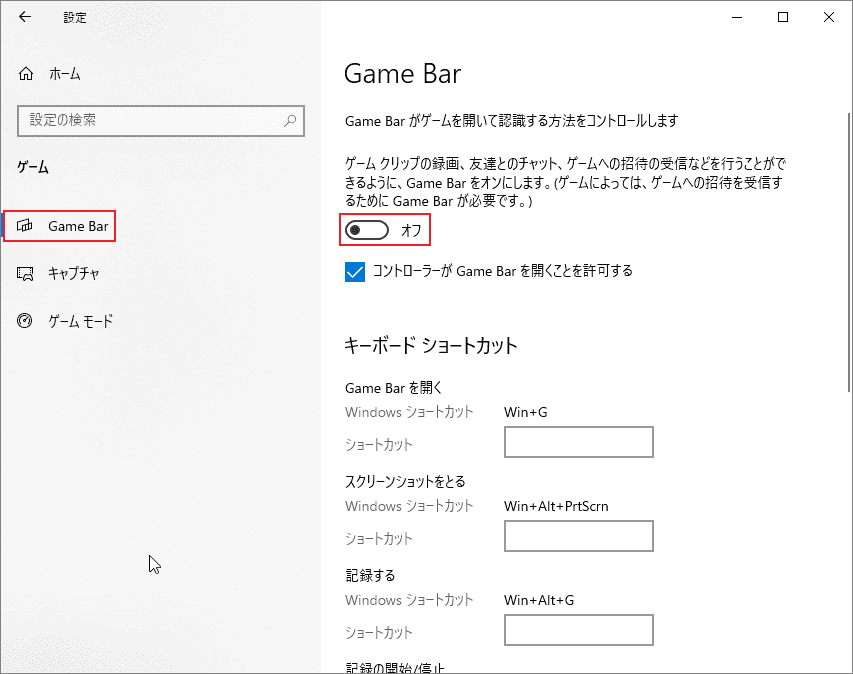853x674 pixels.
Task: Click the キャプチャ capture icon
Action: (x=25, y=273)
